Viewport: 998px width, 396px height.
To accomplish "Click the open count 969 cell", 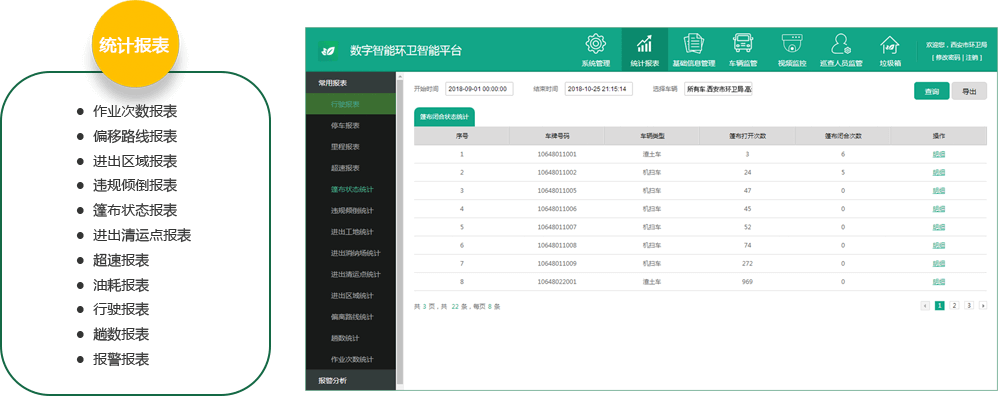I will tap(747, 281).
